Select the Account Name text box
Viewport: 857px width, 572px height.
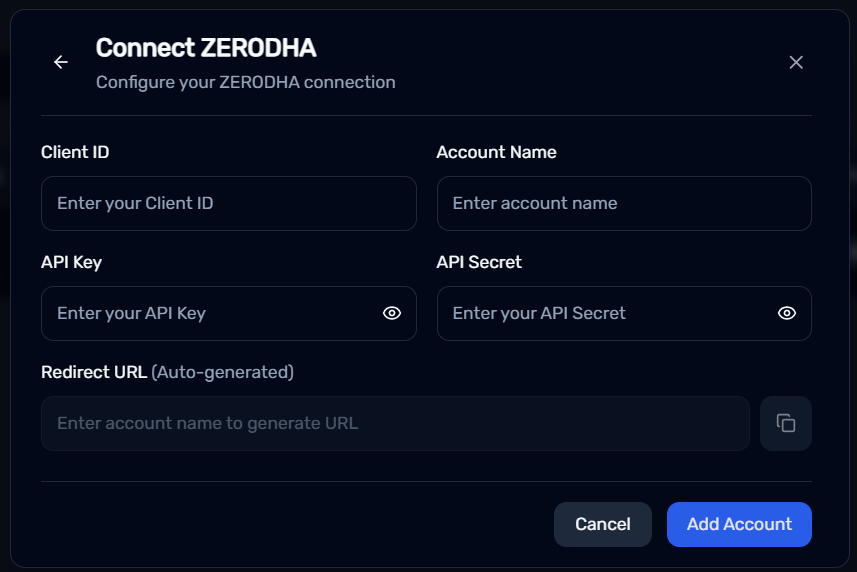click(624, 203)
